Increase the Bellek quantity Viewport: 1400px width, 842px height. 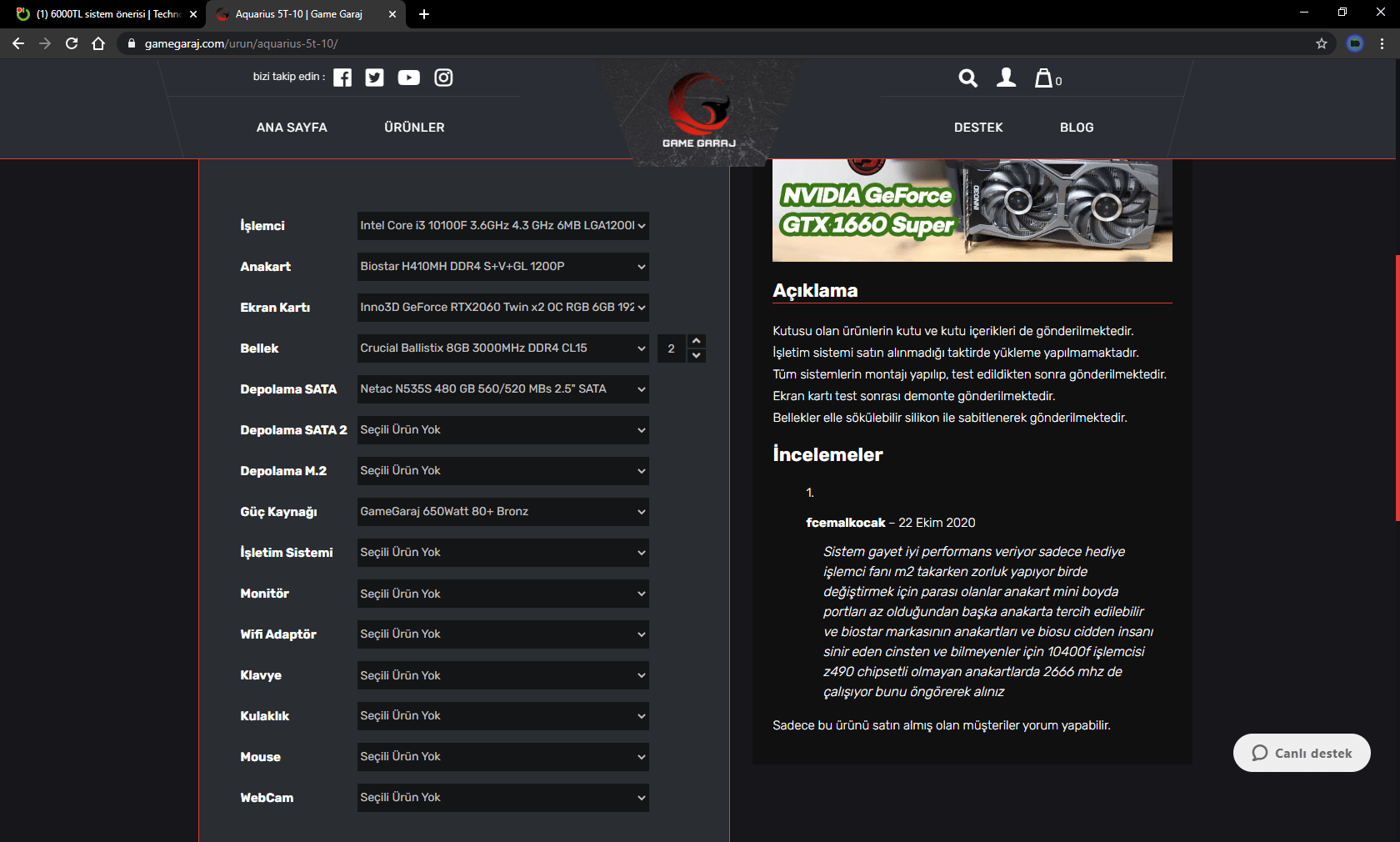pyautogui.click(x=697, y=341)
